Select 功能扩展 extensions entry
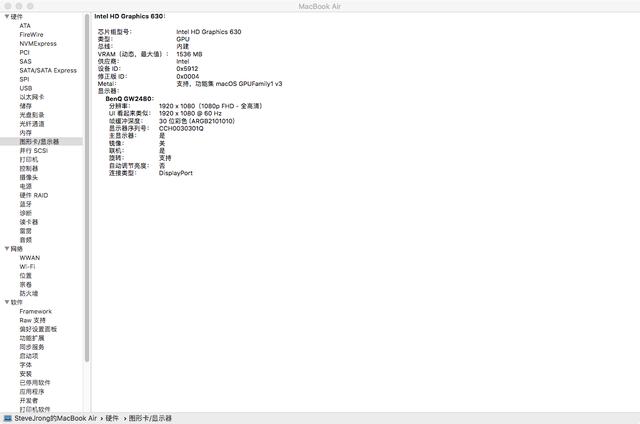The height and width of the screenshot is (424, 640). (32, 338)
